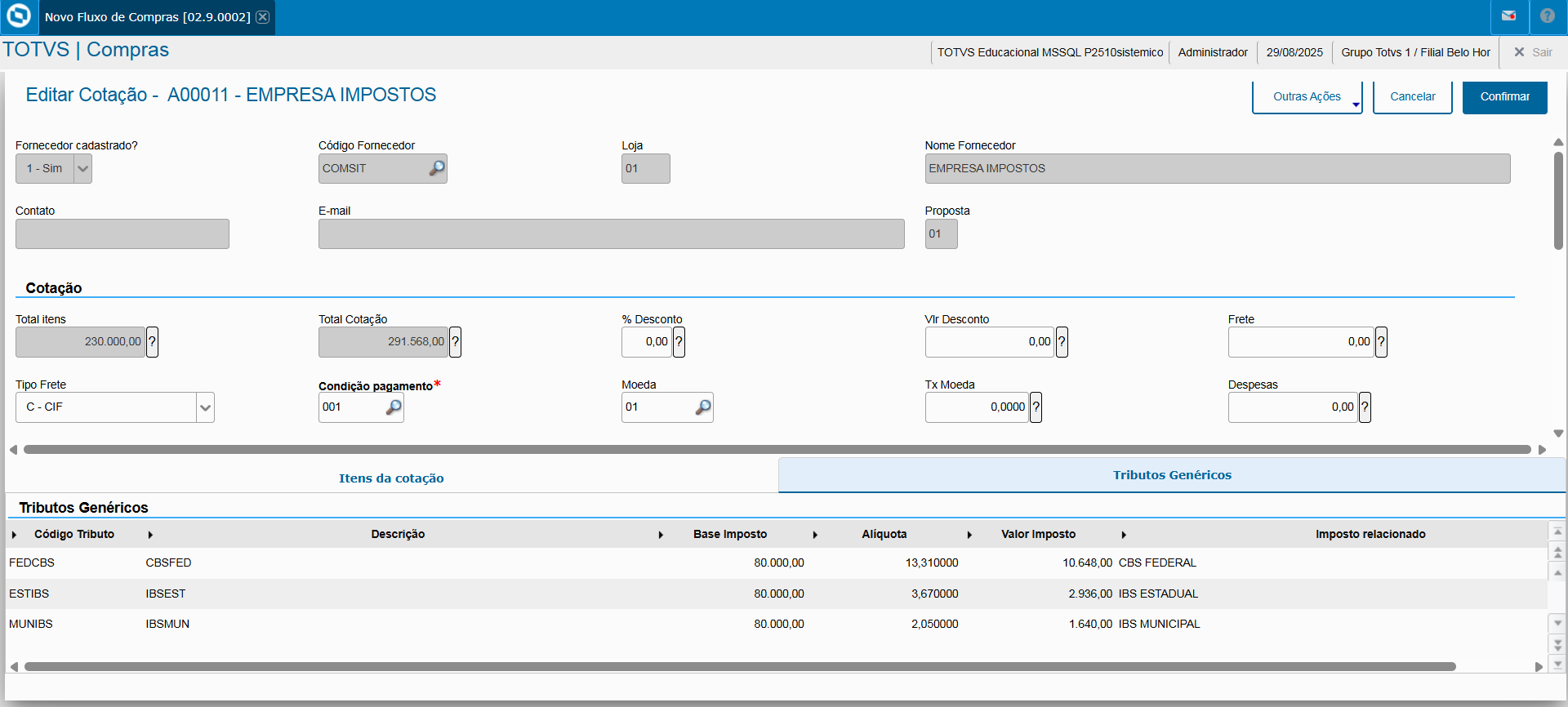Show help for Vlr Desconto field
This screenshot has width=1568, height=707.
[1062, 342]
